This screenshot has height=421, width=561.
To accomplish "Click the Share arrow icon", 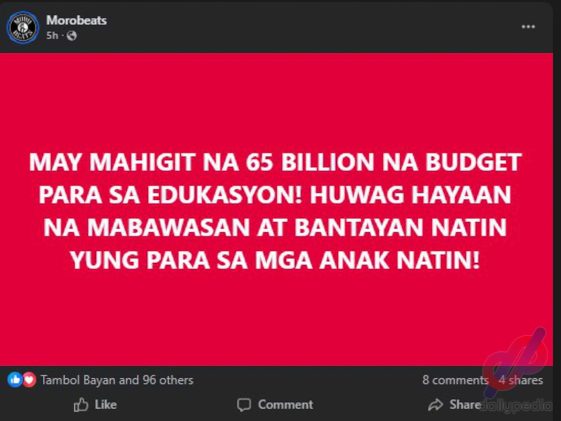I will (x=435, y=405).
